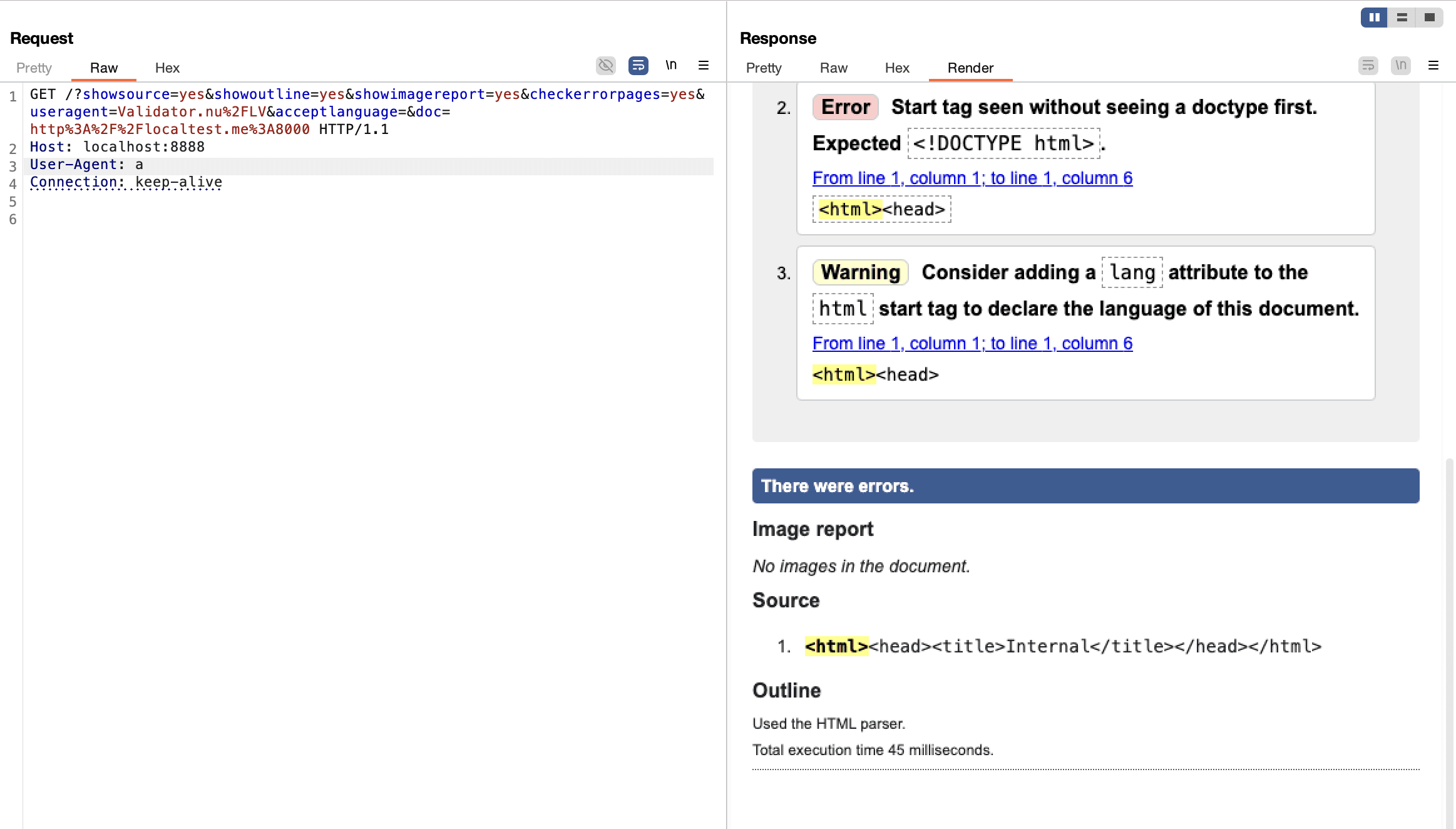Select the Request Hex tab
This screenshot has width=1456, height=829.
pyautogui.click(x=167, y=68)
